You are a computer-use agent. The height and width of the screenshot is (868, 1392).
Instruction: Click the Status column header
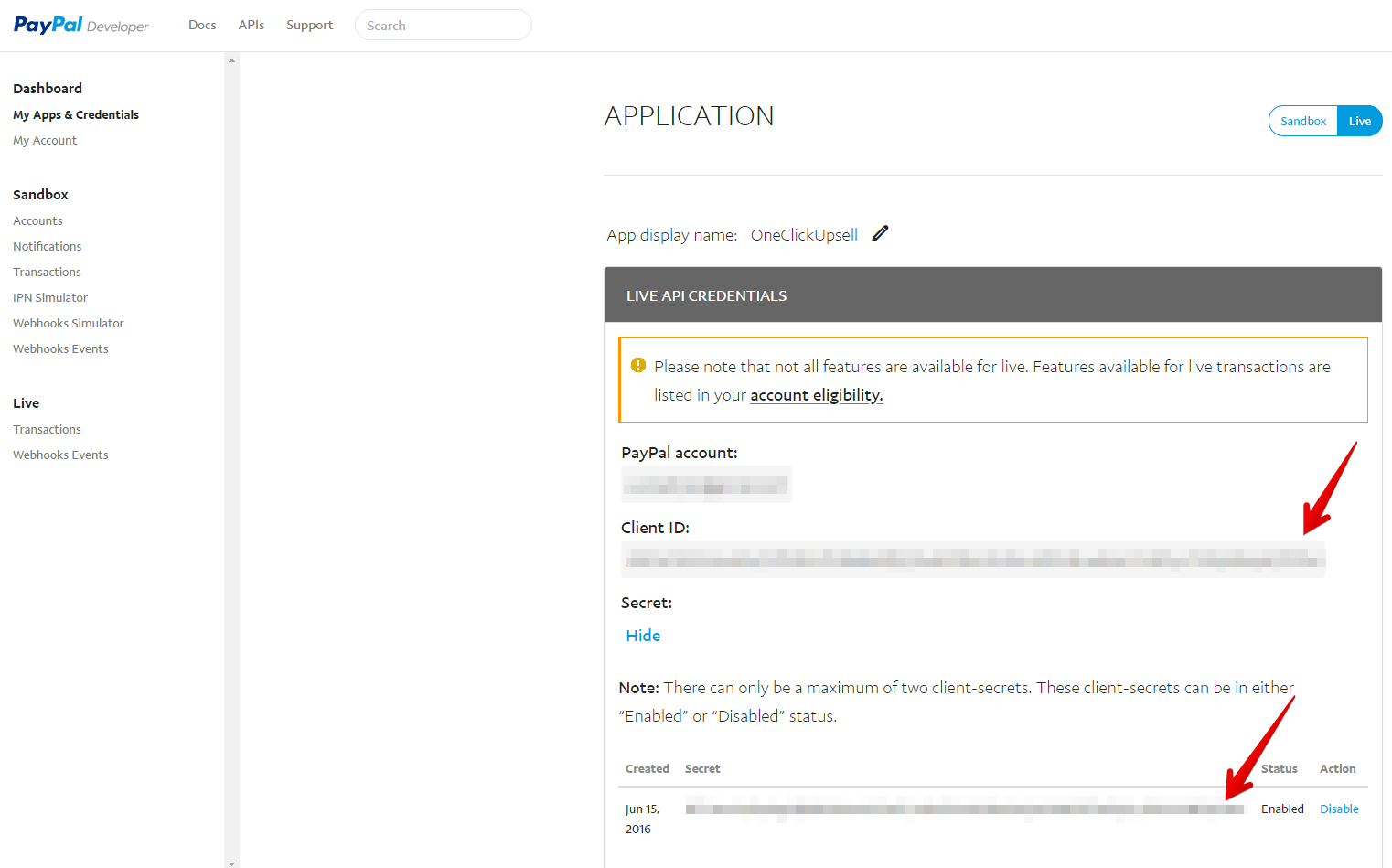(x=1279, y=768)
